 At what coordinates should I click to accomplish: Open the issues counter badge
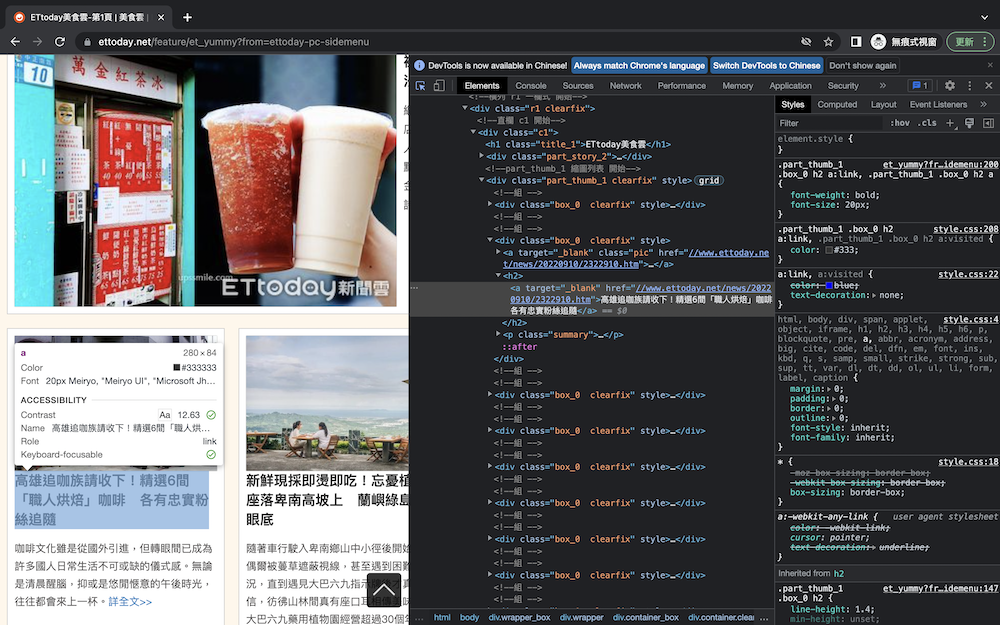[920, 85]
